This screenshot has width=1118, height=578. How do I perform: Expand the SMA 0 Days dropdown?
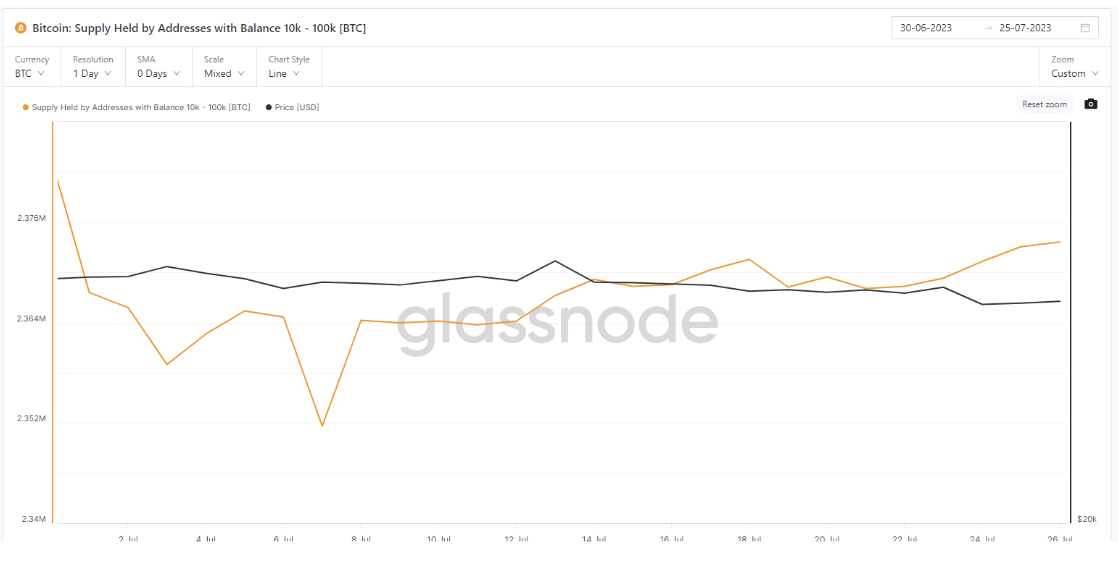point(158,67)
